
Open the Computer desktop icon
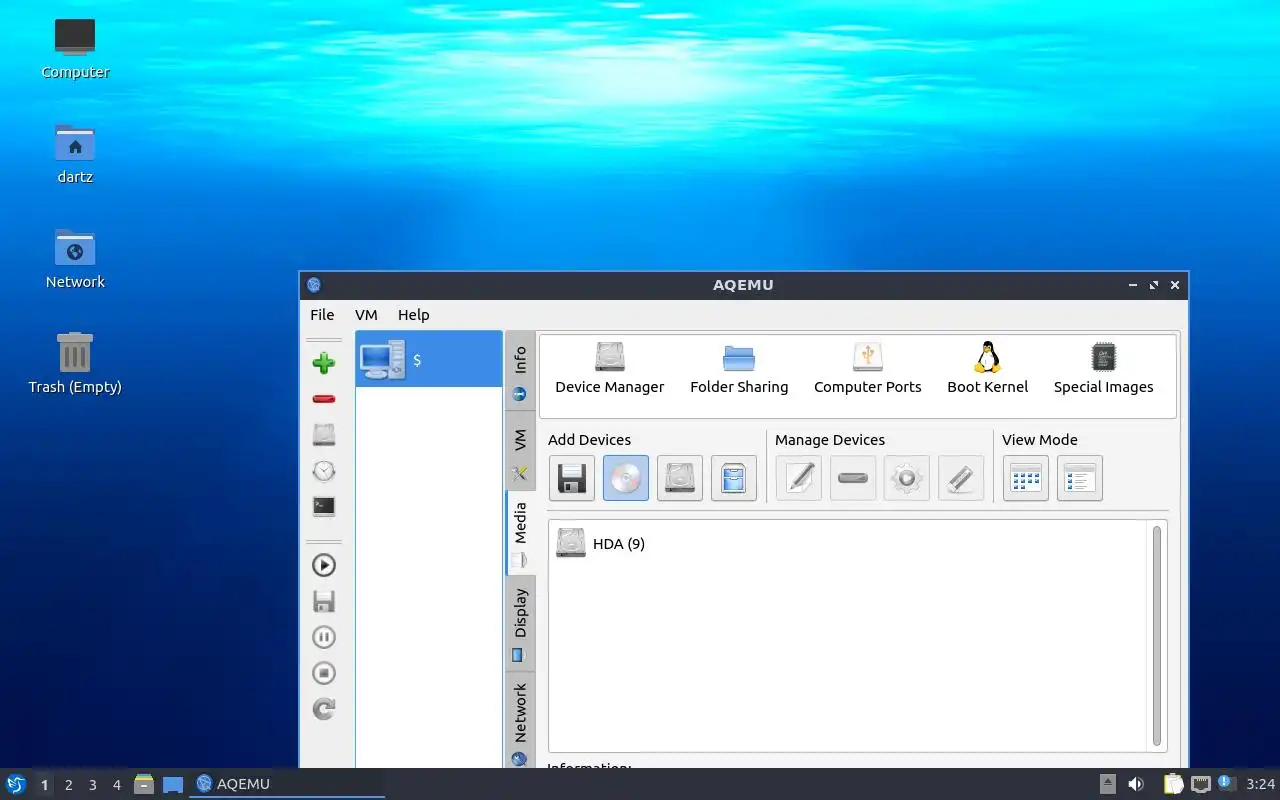pyautogui.click(x=75, y=49)
